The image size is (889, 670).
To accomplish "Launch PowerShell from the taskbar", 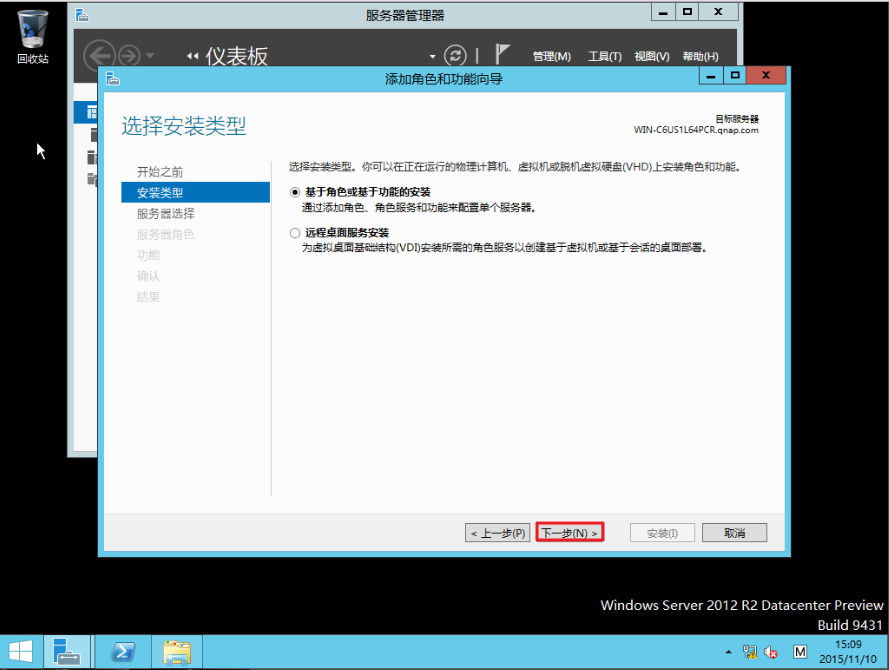I will (x=123, y=651).
